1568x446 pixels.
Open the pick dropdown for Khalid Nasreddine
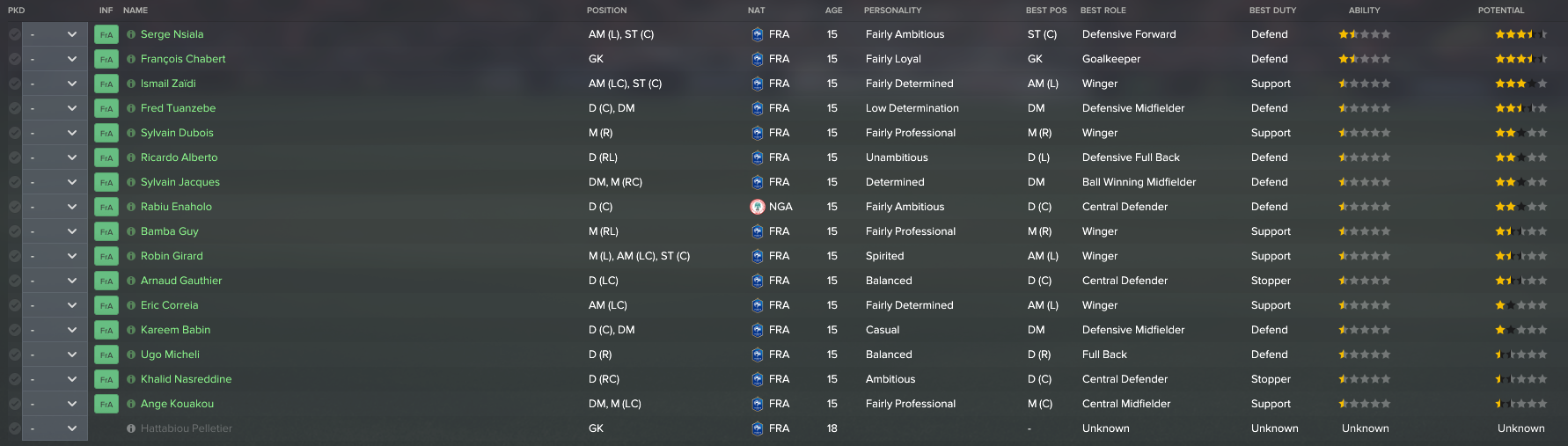click(x=55, y=379)
